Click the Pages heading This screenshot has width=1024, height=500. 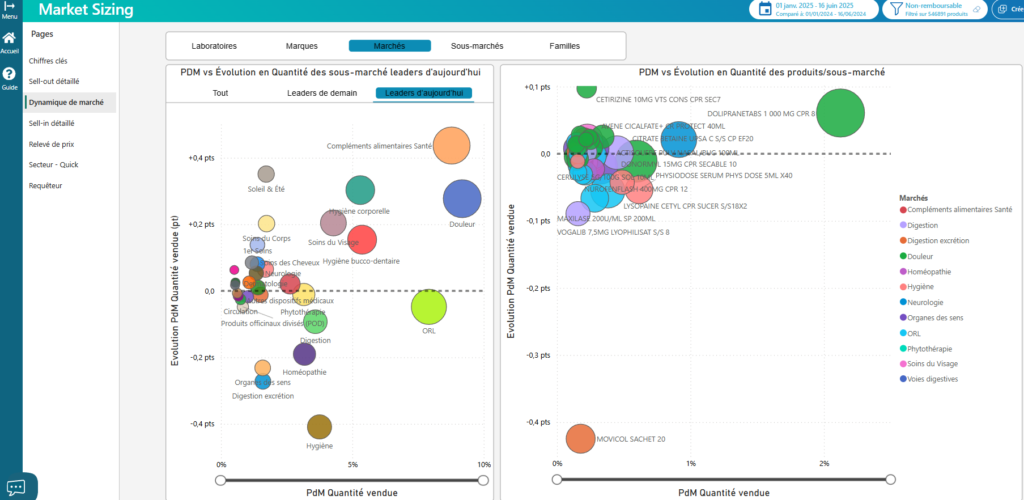pyautogui.click(x=42, y=34)
